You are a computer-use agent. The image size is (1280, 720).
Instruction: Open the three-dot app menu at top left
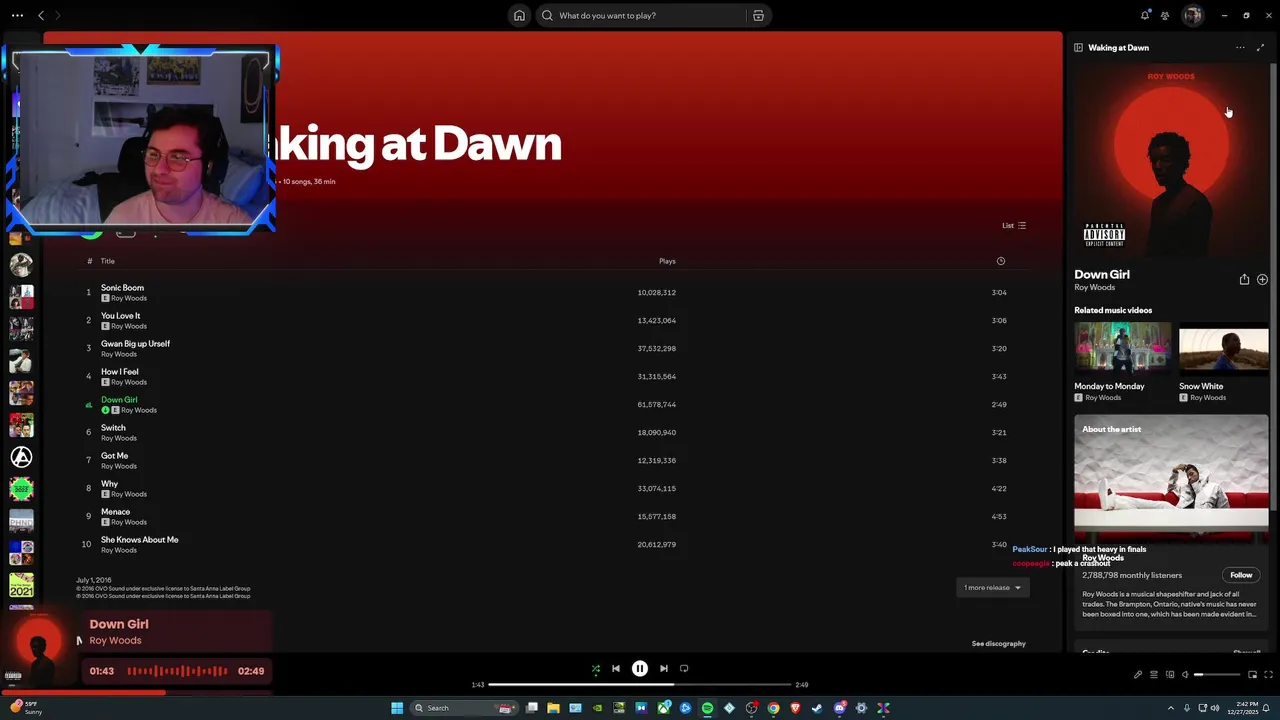pos(17,15)
